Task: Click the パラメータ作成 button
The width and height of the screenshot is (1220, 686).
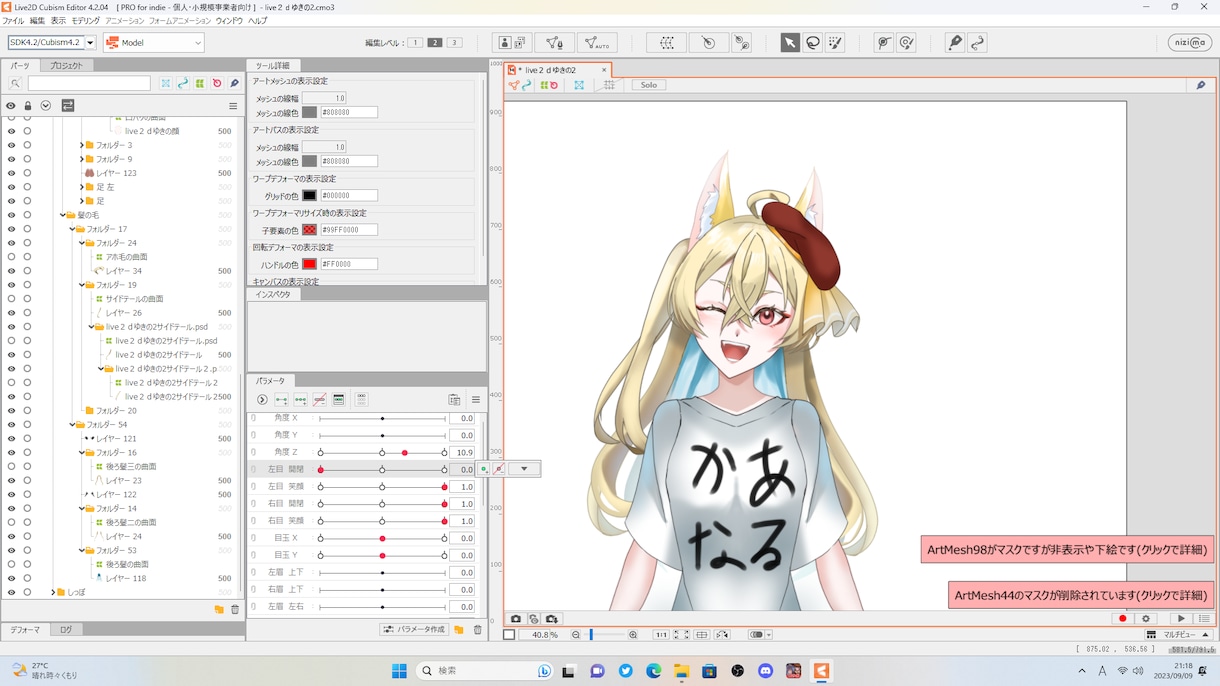Action: click(x=415, y=630)
